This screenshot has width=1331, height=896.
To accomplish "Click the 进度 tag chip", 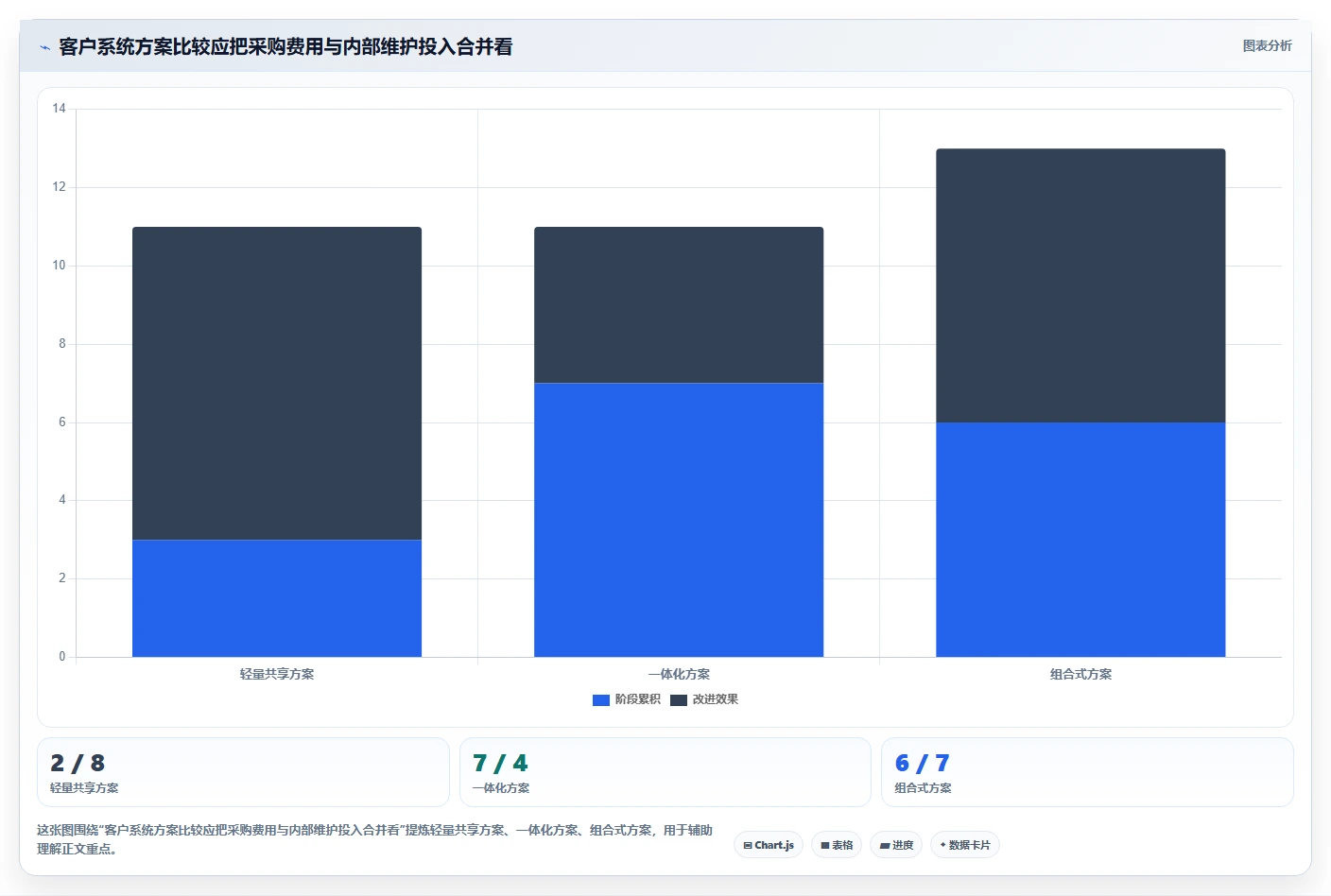I will (x=896, y=845).
